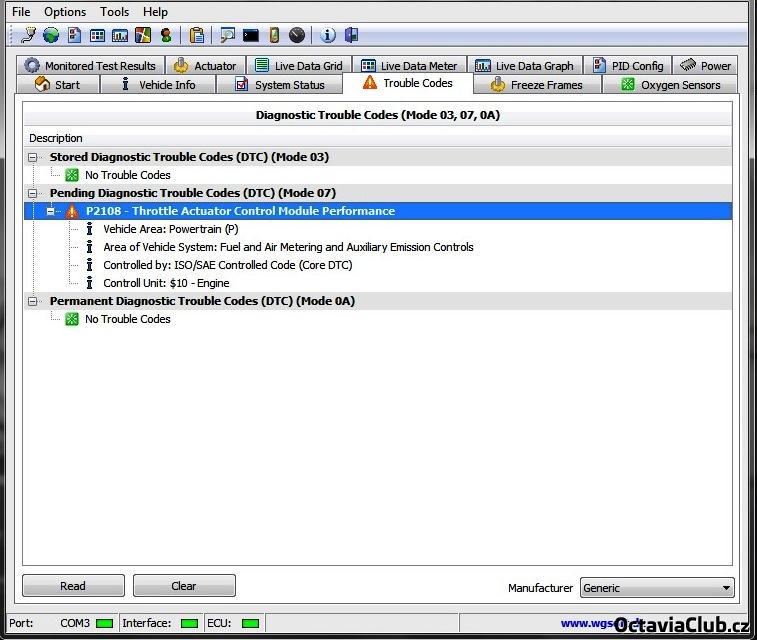Click the clipboard icon in toolbar
This screenshot has height=640, width=757.
pyautogui.click(x=197, y=36)
